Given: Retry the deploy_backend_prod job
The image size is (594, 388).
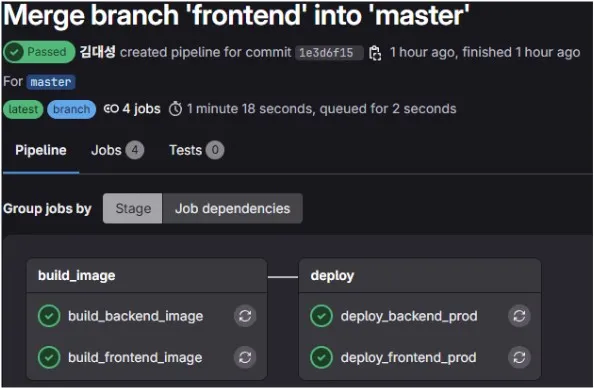Looking at the screenshot, I should click(519, 316).
